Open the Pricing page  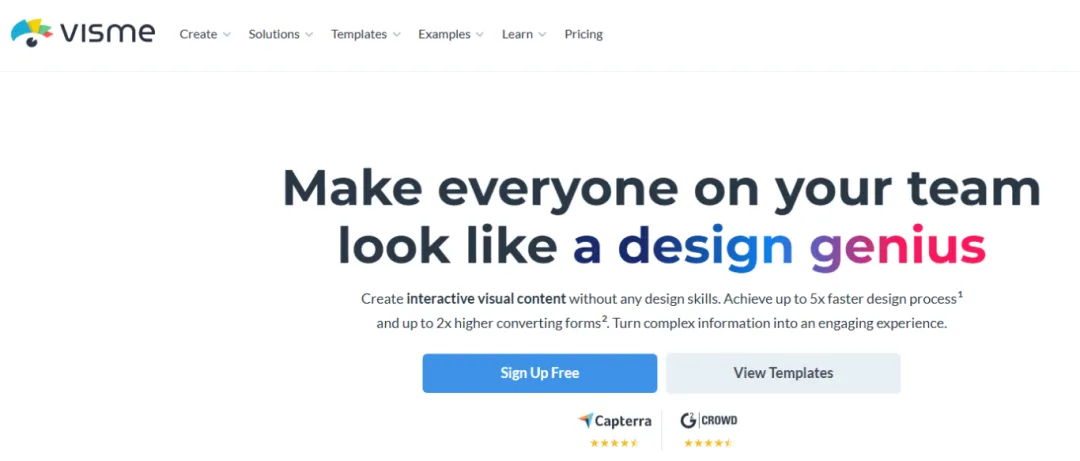[583, 34]
